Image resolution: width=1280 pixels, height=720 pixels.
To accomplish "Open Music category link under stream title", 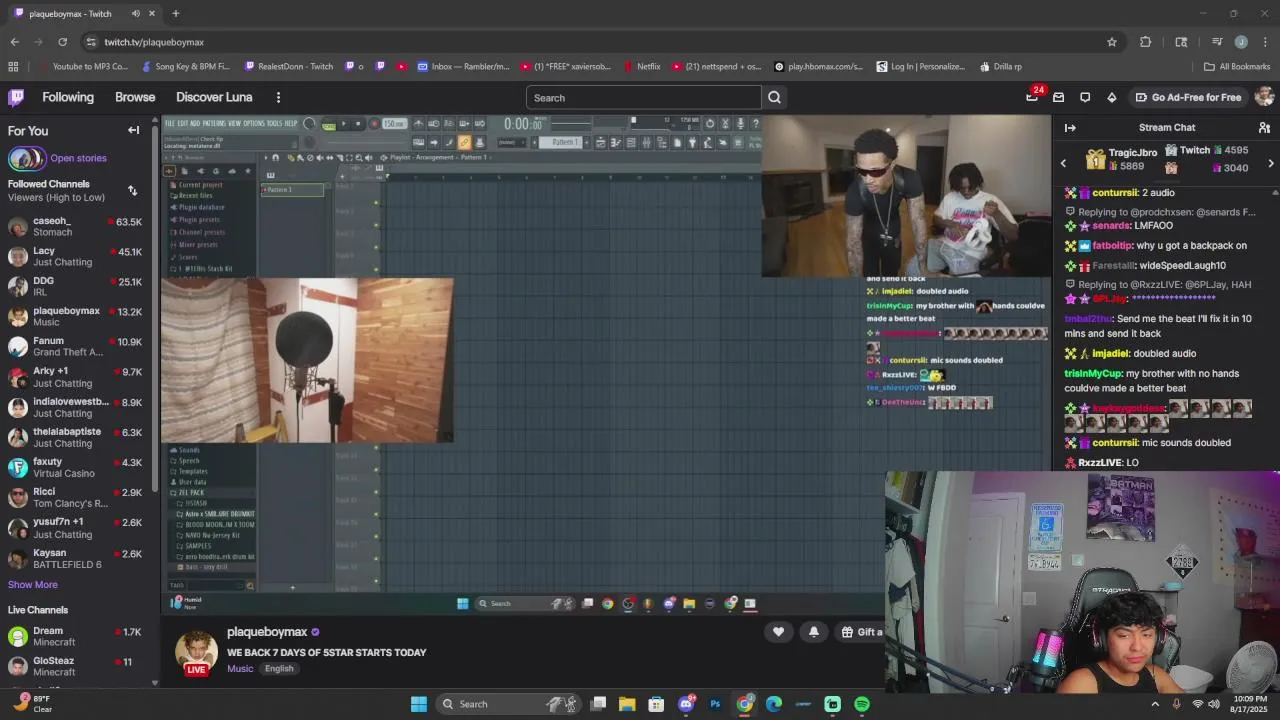I will point(240,669).
